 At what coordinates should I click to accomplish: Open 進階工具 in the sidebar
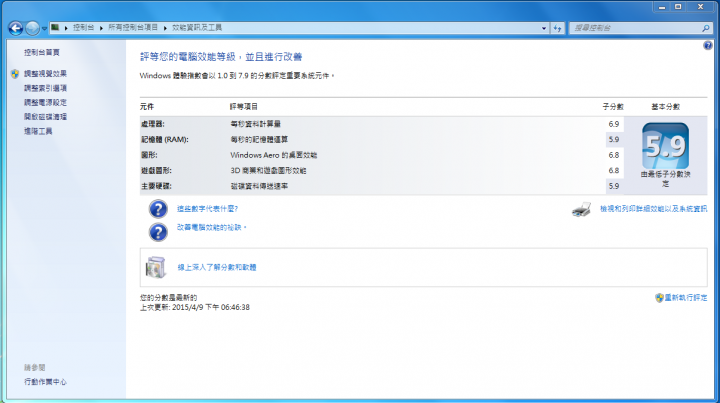coord(38,131)
